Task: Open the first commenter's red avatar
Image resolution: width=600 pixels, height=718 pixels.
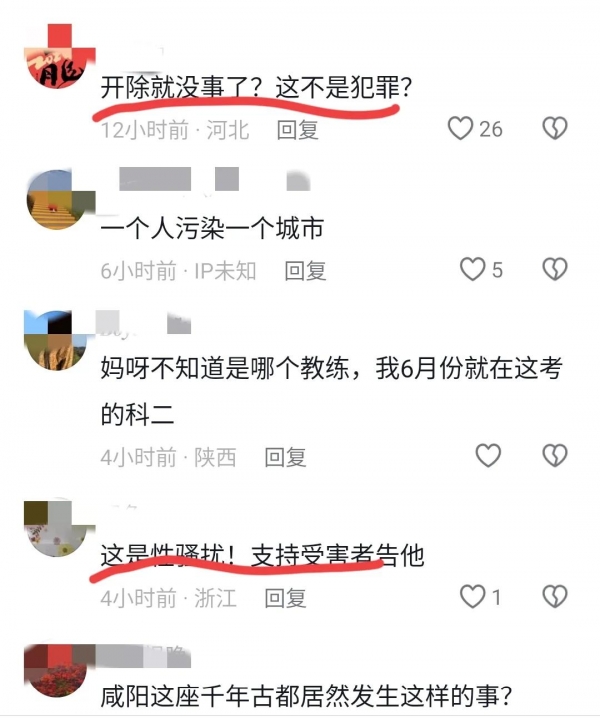Action: coord(57,57)
